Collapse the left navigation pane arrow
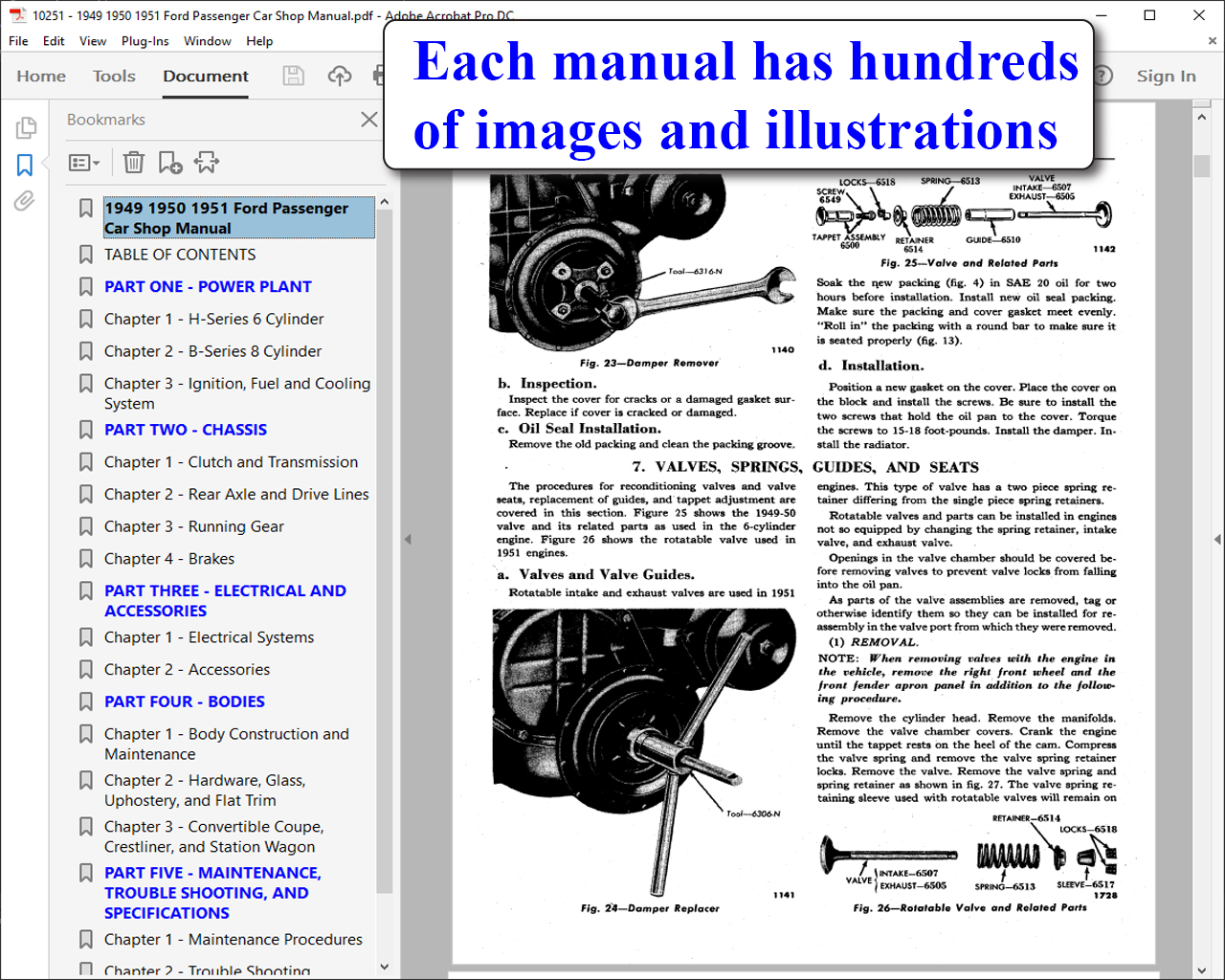 (408, 540)
